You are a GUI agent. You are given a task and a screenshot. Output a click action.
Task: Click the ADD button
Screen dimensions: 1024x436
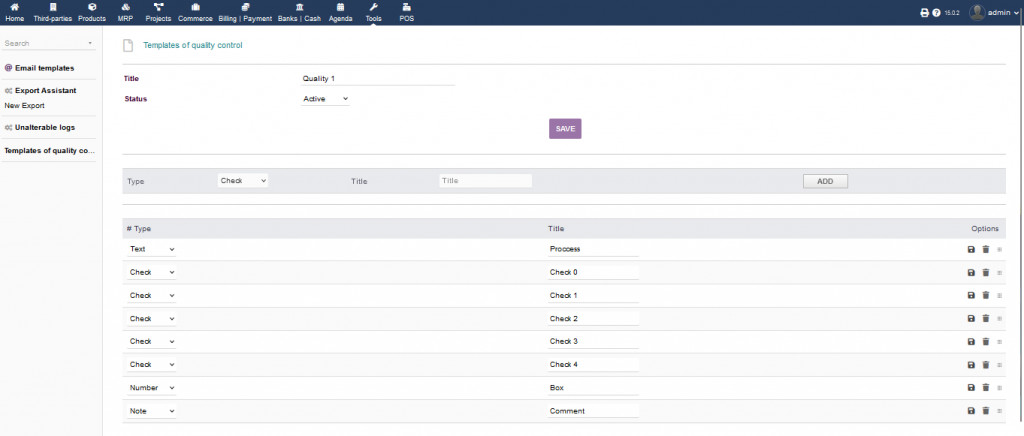click(x=825, y=181)
